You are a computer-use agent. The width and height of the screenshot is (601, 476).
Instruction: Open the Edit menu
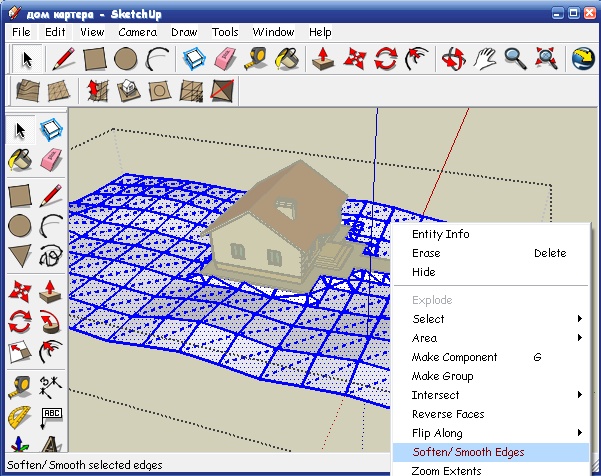pos(55,32)
